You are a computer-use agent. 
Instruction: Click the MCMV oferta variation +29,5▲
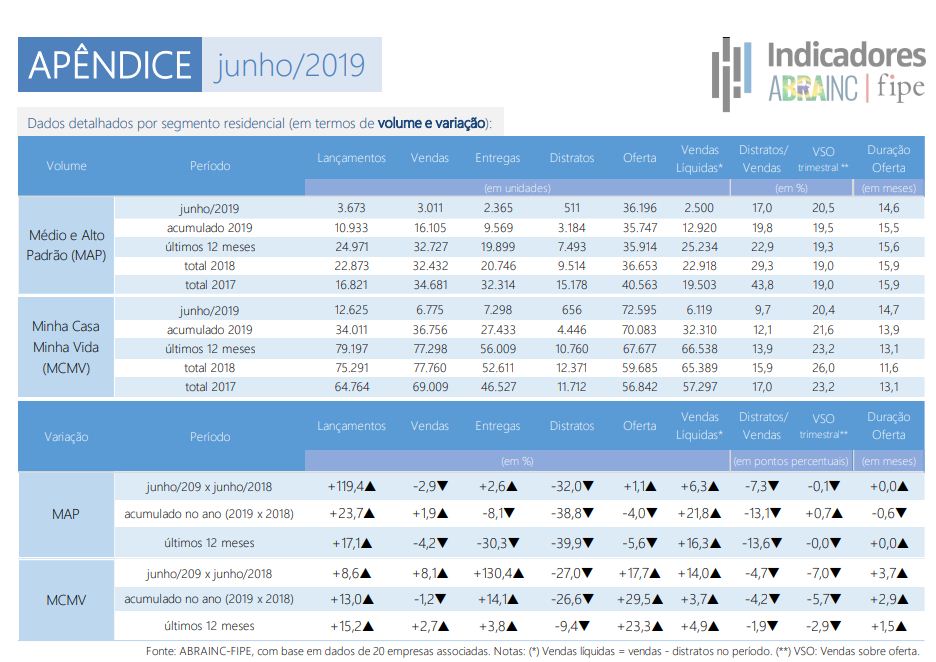(640, 599)
